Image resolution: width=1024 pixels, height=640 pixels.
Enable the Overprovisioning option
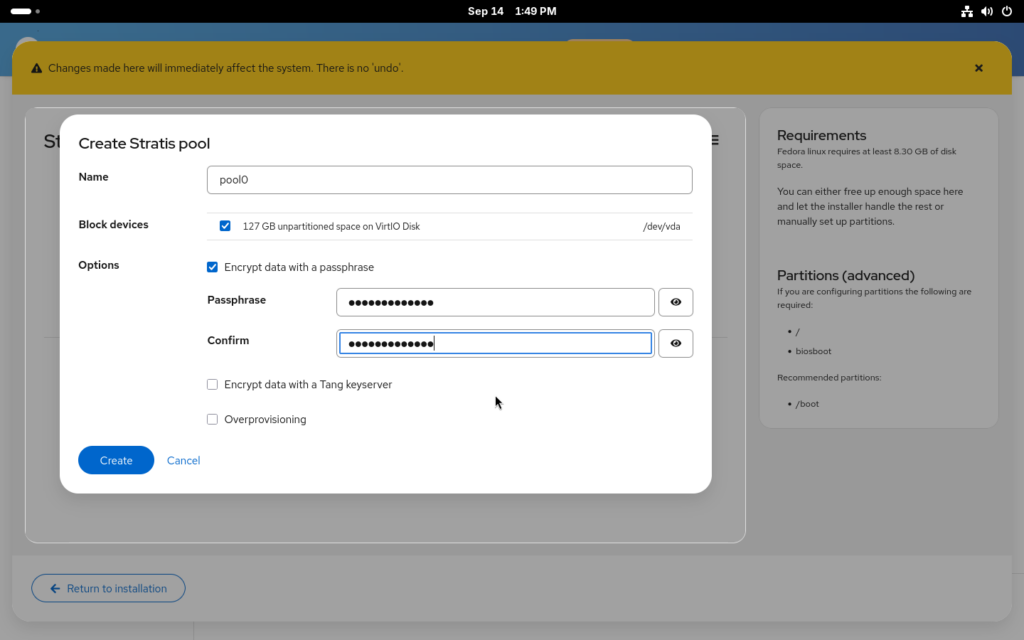[x=212, y=419]
